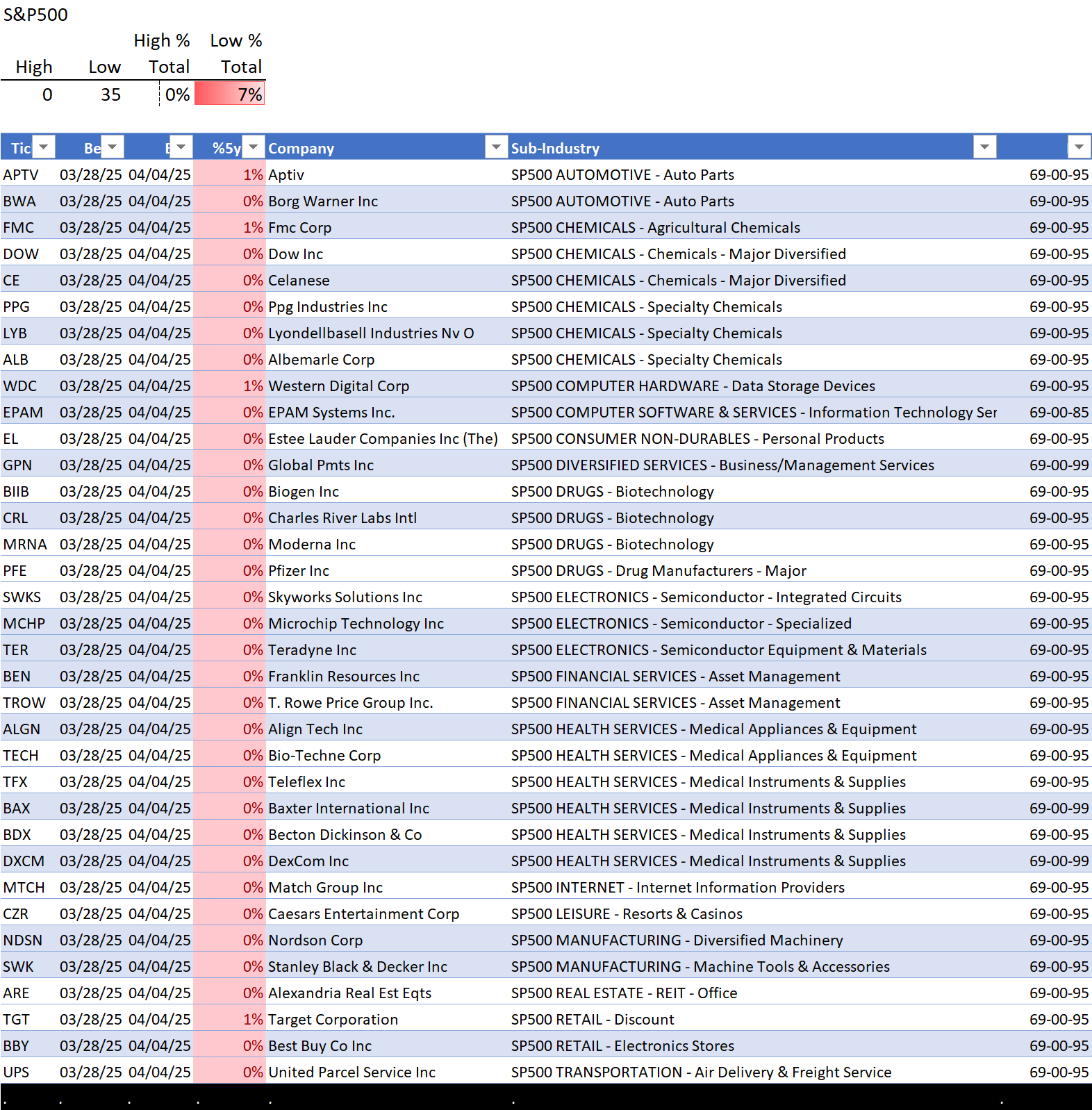
Task: Select the Low count cell showing 35
Action: (x=90, y=94)
